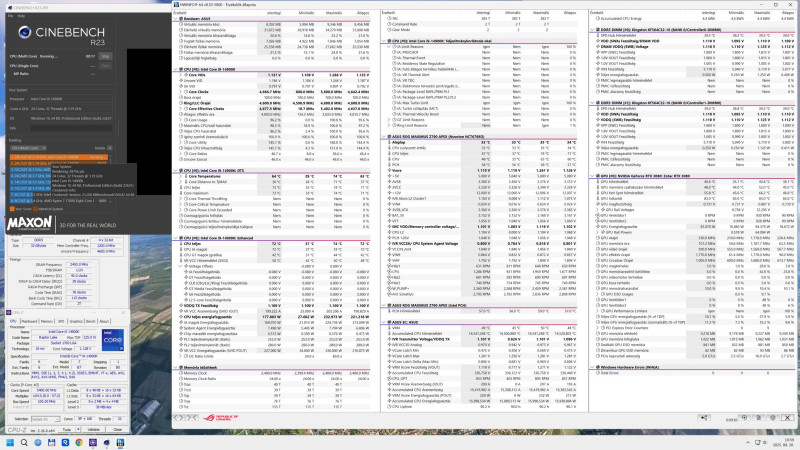Screen dimensions: 800x450
Task: Stop the CPU (Multi Core) test in Cinebench
Action: point(105,57)
